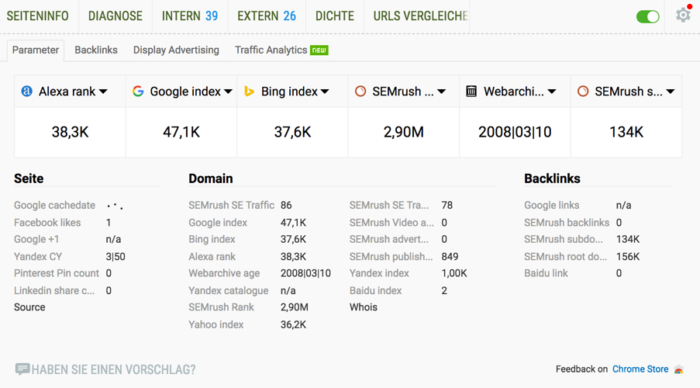The image size is (700, 388).
Task: Click the Source link under Seite
Action: (x=29, y=307)
